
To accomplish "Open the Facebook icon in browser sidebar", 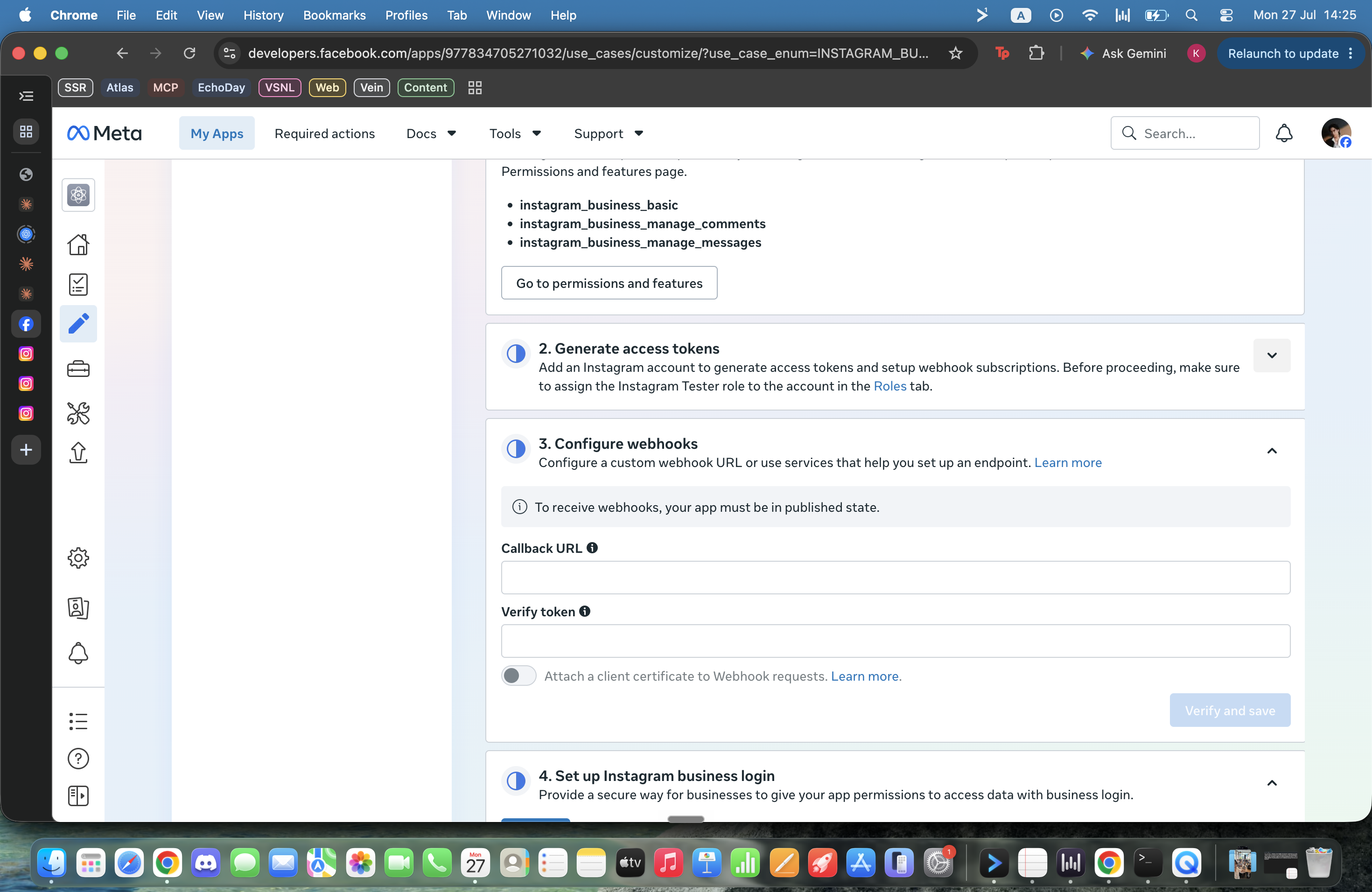I will (26, 324).
